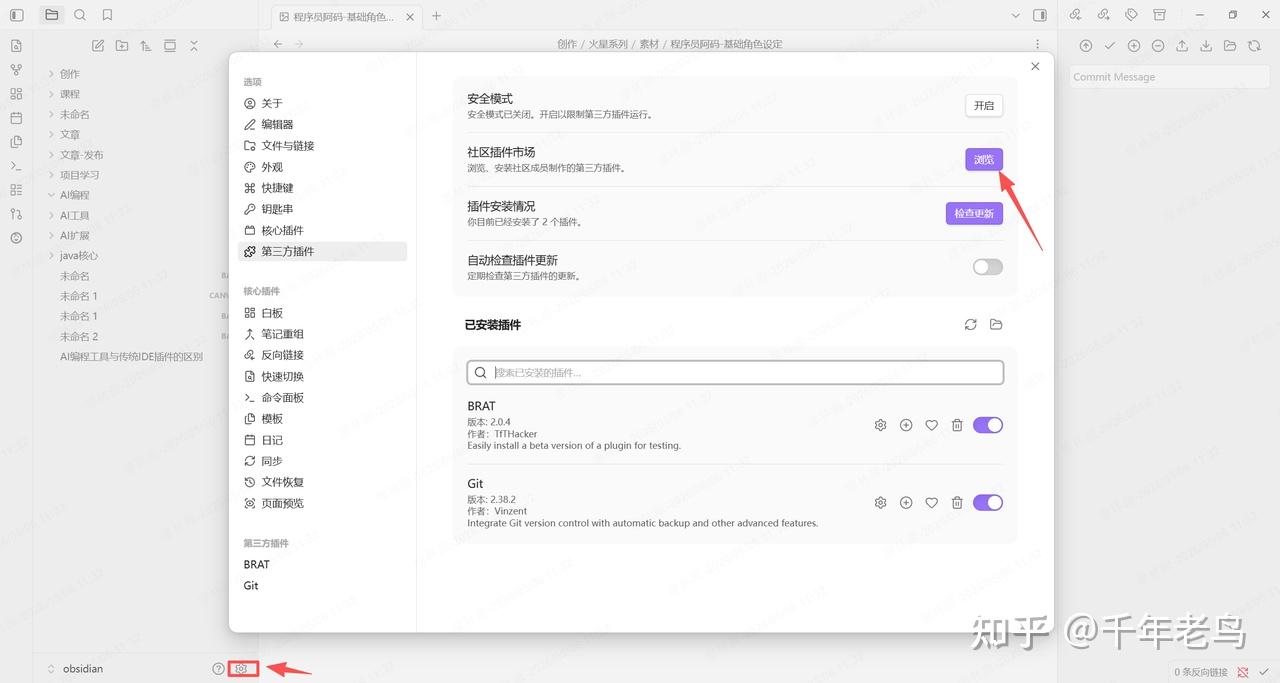
Task: Open the tags pane in right sidebar
Action: (1131, 15)
